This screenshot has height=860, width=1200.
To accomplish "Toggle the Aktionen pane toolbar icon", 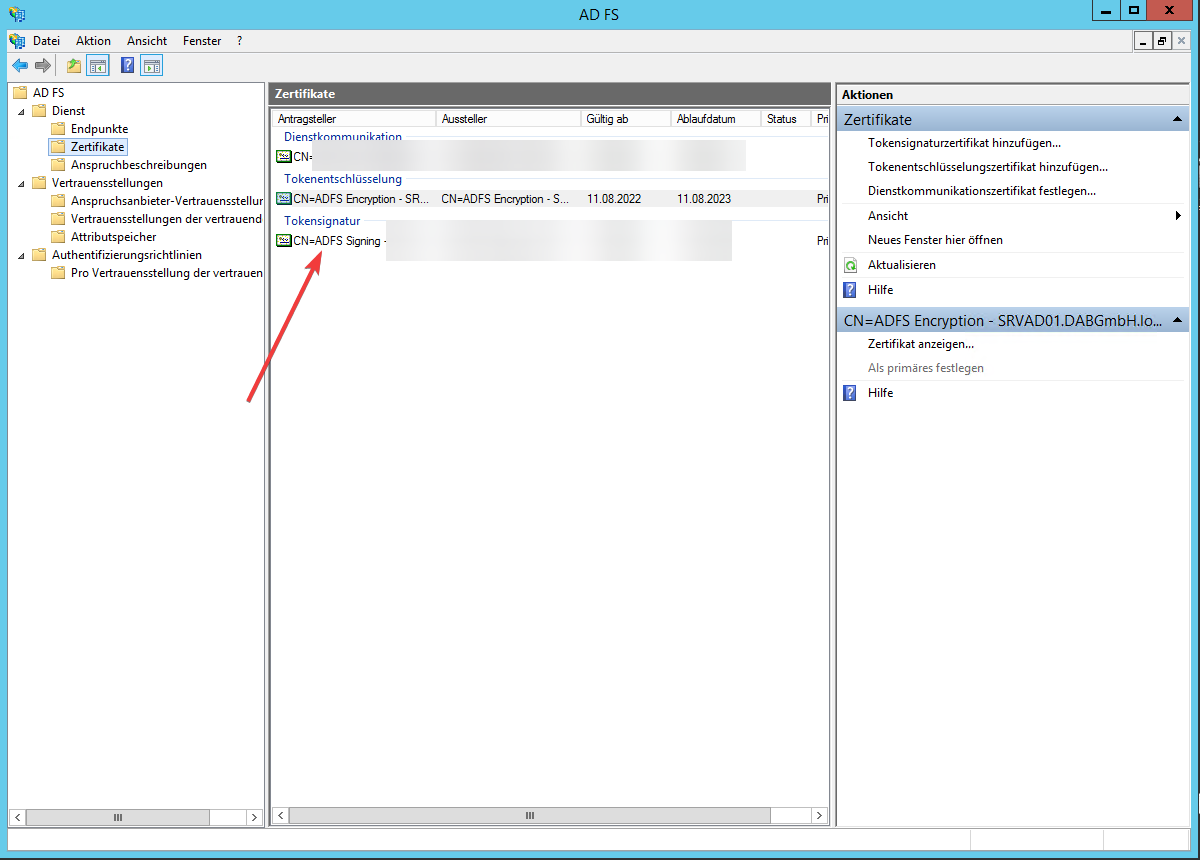I will [151, 65].
